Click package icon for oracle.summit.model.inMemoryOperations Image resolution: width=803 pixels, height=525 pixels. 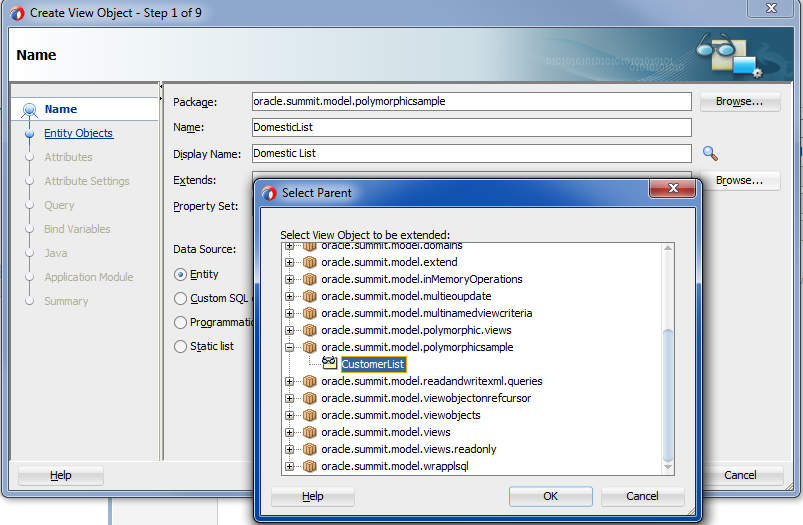click(309, 279)
